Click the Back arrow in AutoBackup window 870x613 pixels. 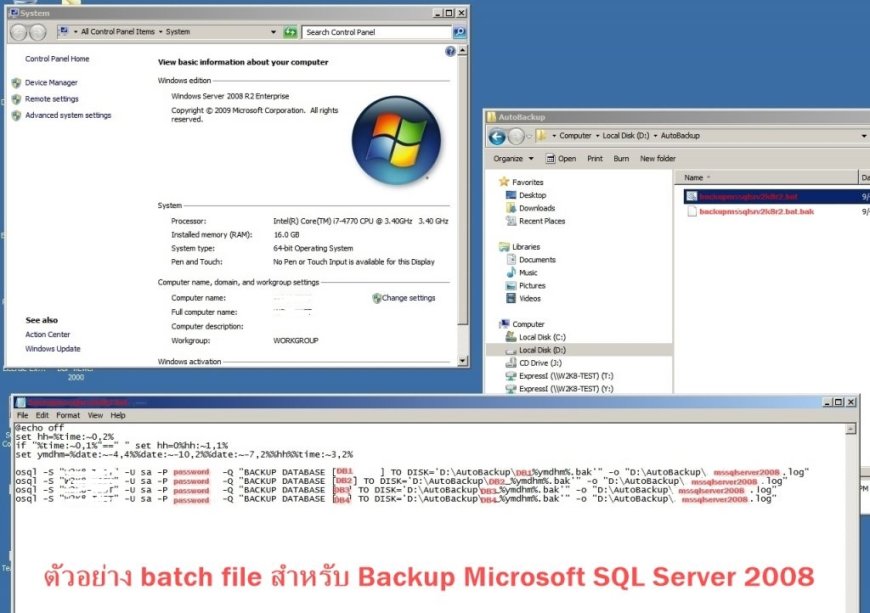pos(497,136)
